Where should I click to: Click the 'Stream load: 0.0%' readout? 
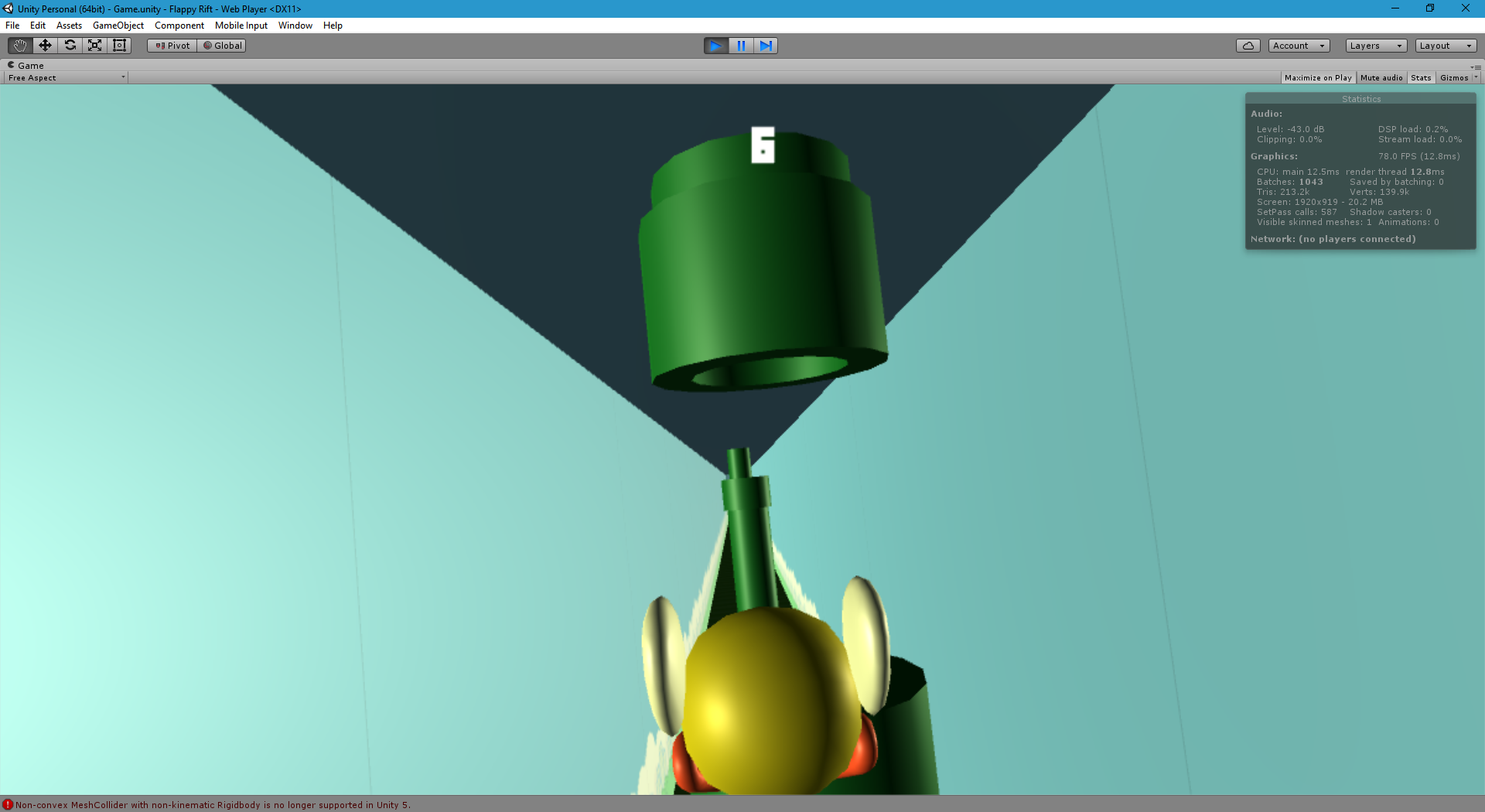1420,139
